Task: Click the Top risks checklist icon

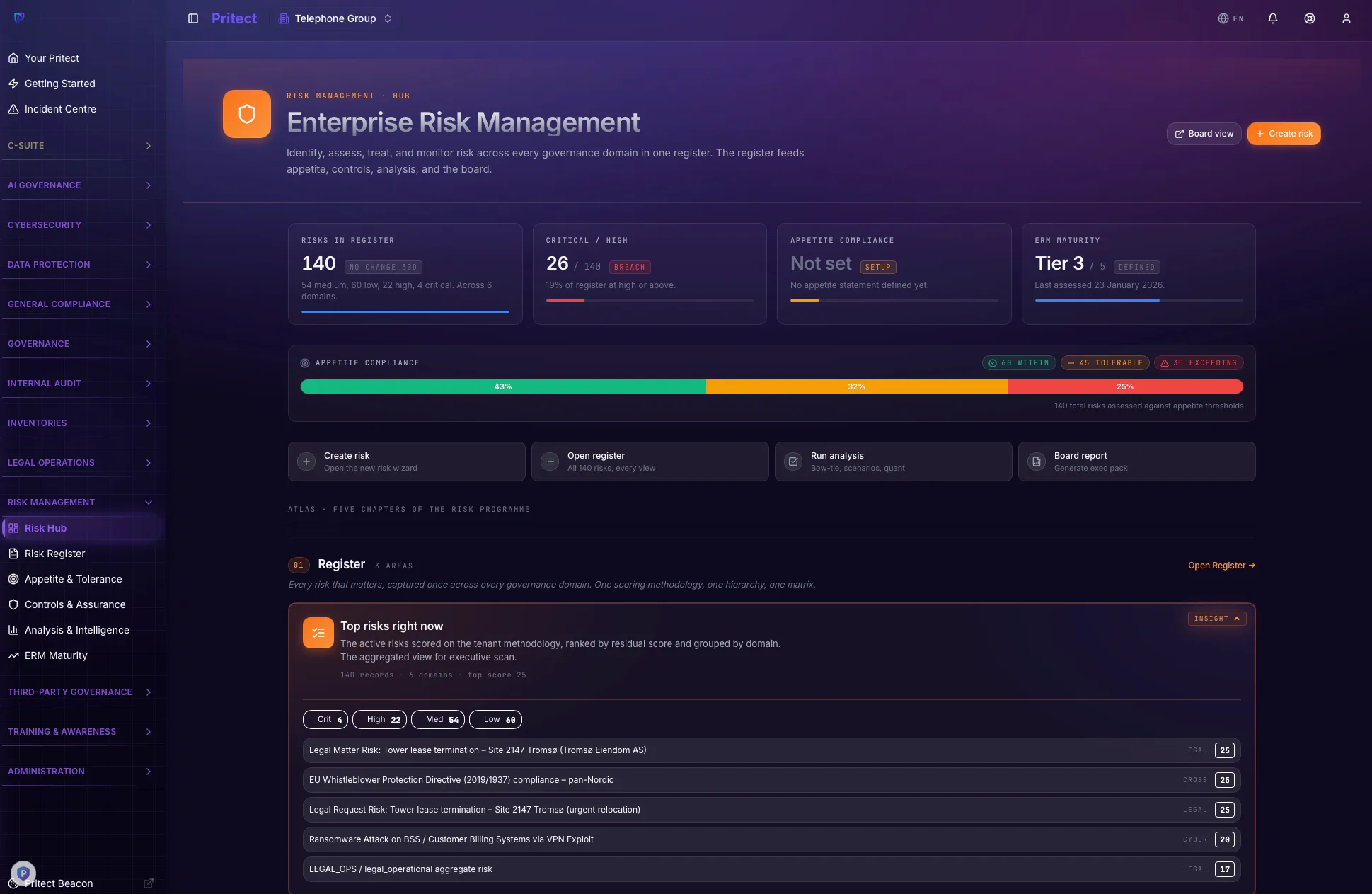Action: pyautogui.click(x=318, y=633)
